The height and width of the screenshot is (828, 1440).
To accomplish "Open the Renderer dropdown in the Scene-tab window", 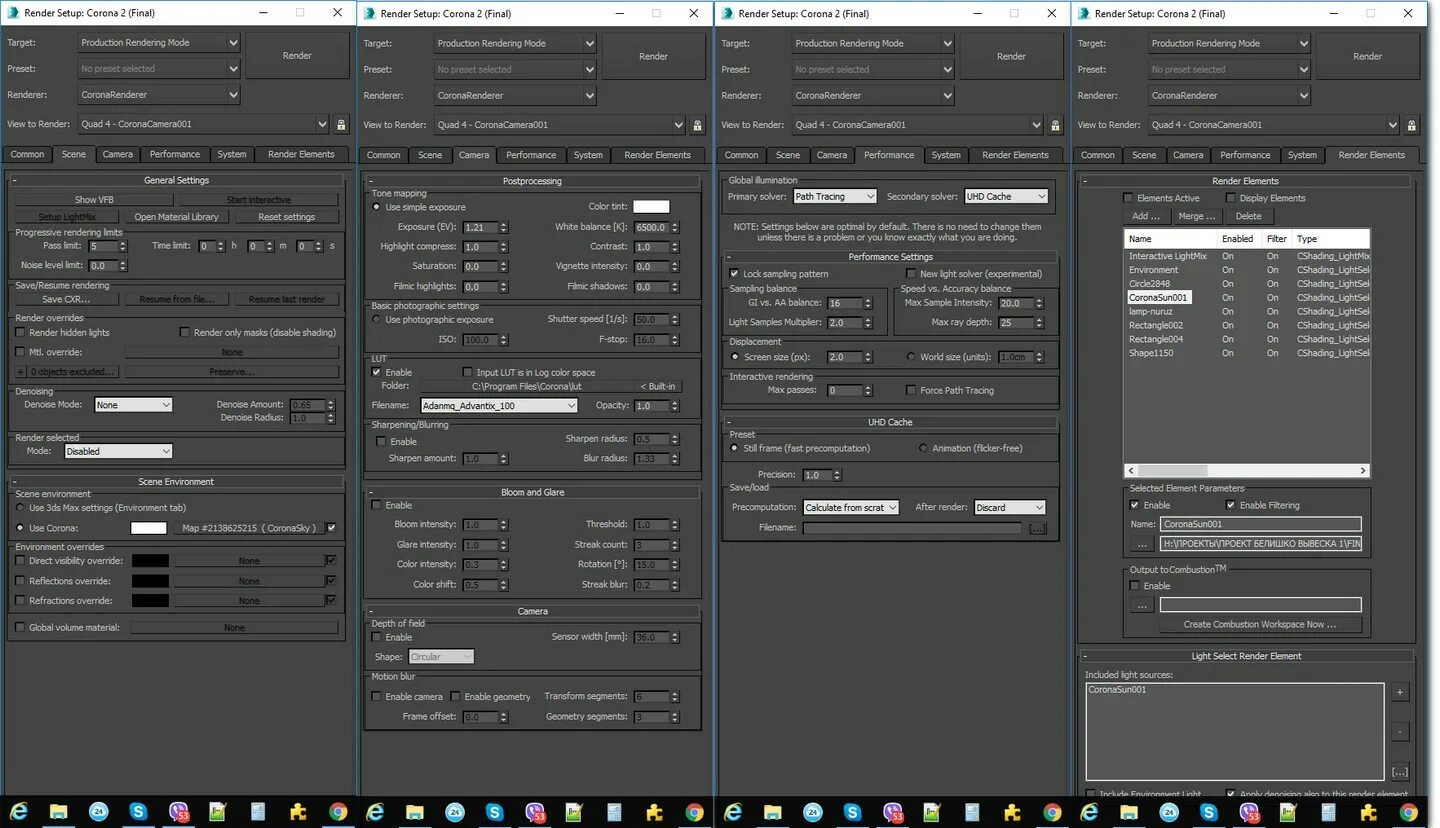I will pyautogui.click(x=160, y=95).
